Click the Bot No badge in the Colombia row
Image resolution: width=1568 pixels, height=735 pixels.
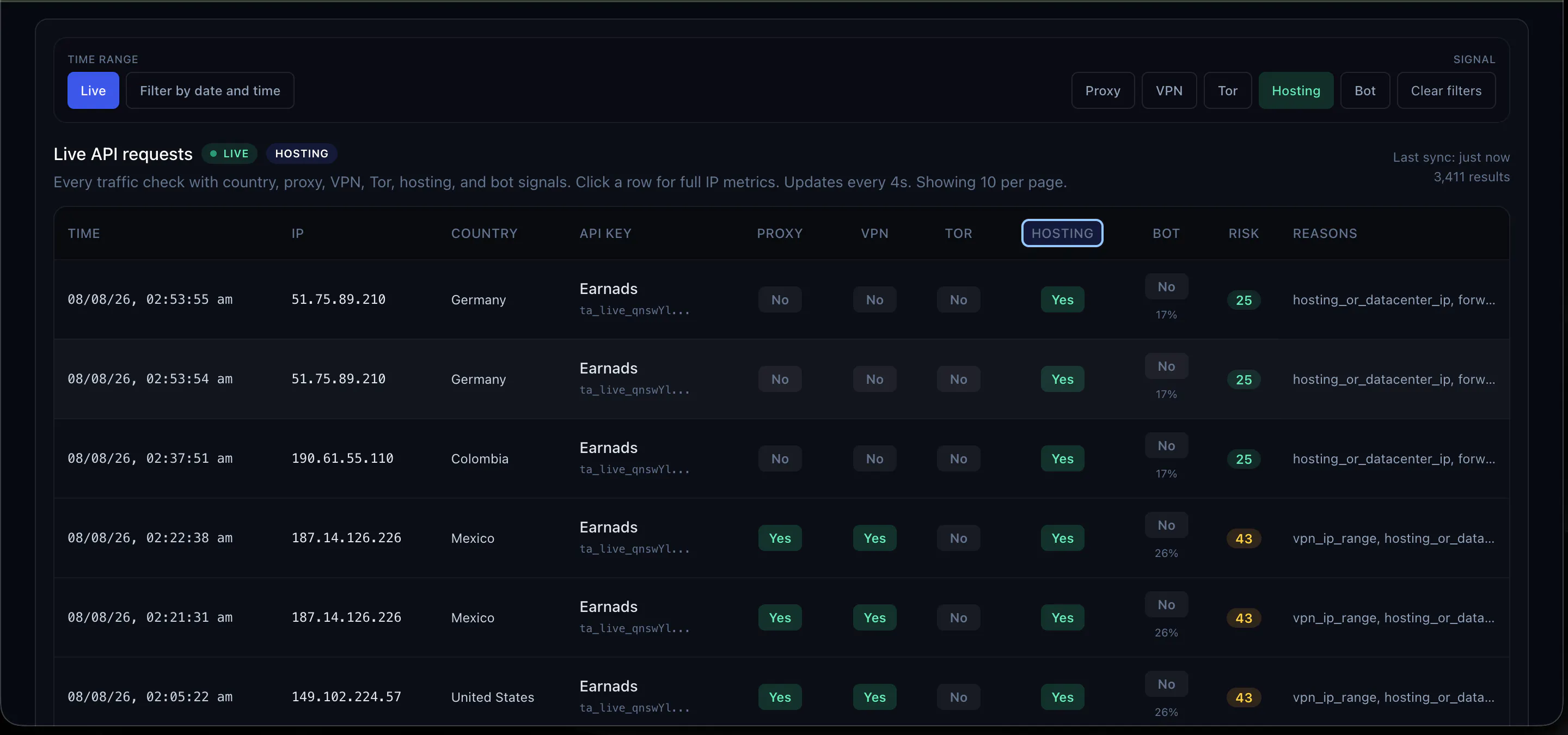[1166, 445]
